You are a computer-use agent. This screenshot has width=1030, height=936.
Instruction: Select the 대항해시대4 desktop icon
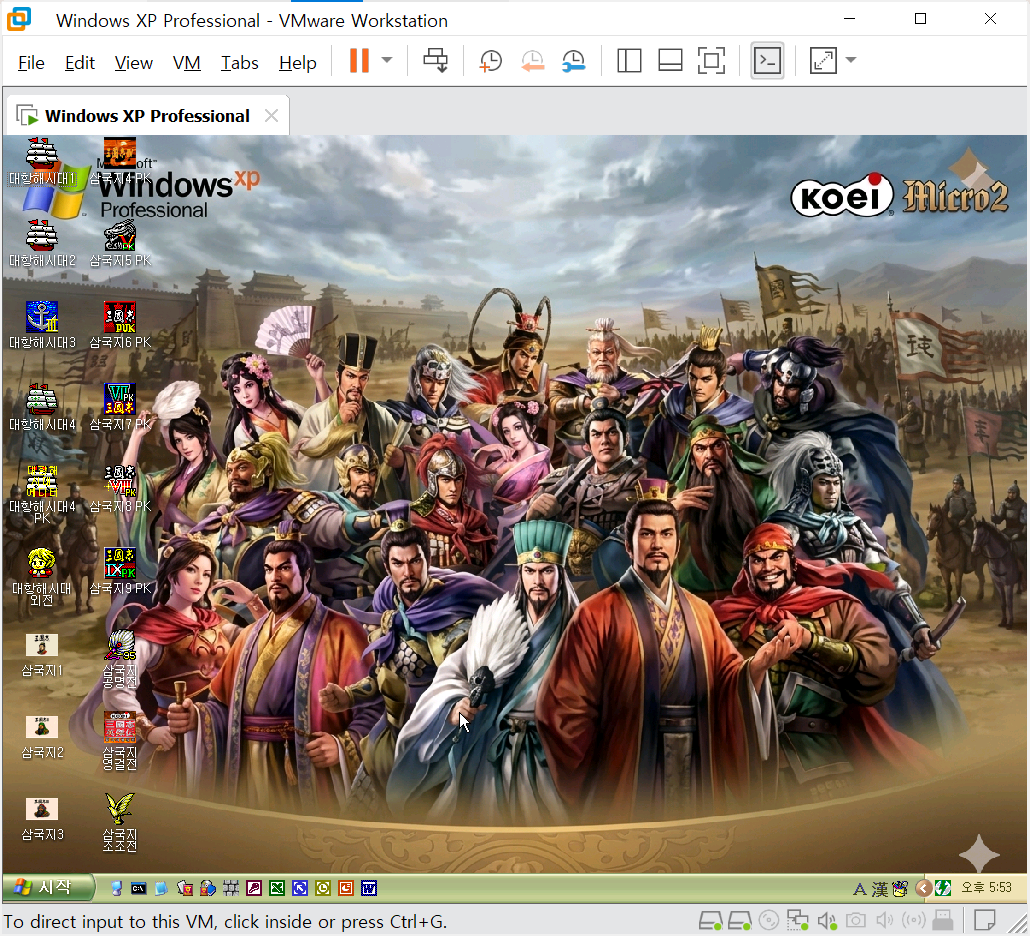tap(42, 407)
